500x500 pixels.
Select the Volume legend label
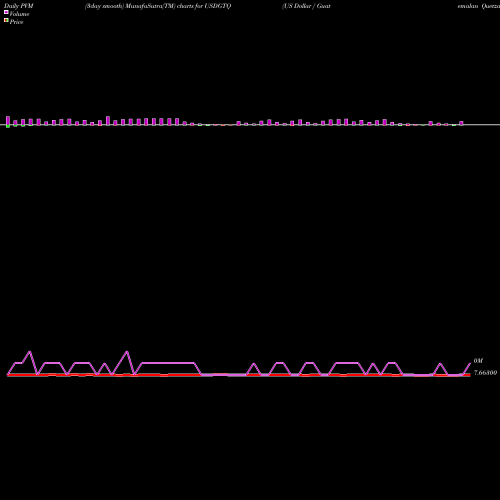pos(19,14)
